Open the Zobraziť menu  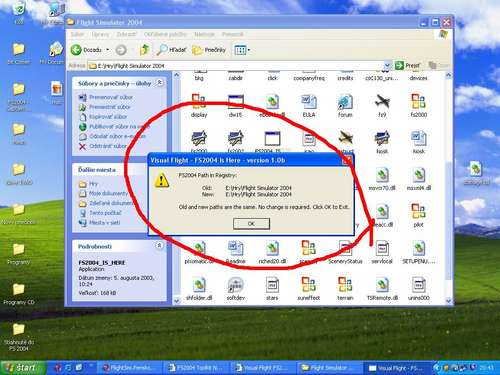pyautogui.click(x=126, y=34)
